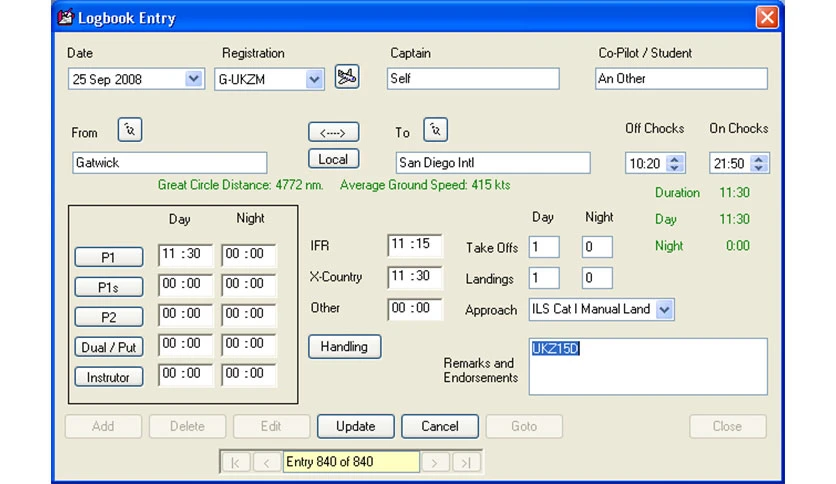Viewport: 836px width, 484px height.
Task: Click the P1s Night time field
Action: click(x=248, y=285)
